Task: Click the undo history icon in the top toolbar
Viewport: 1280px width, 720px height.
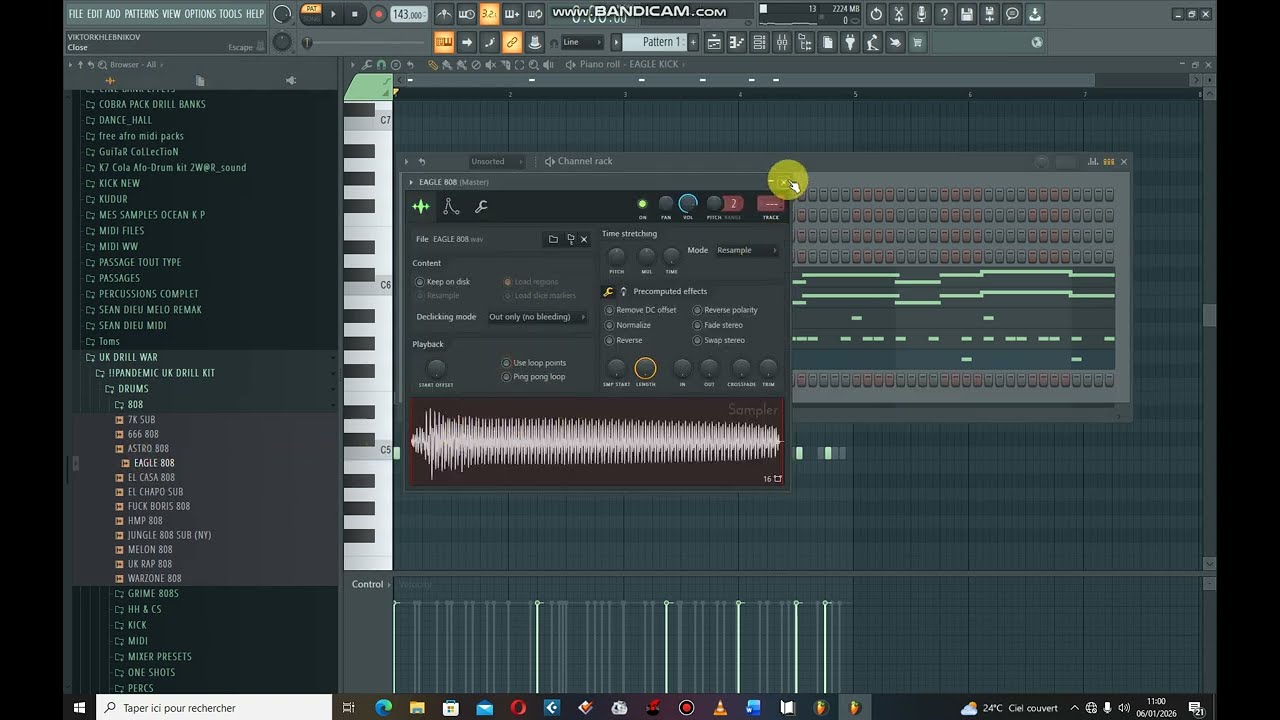Action: (876, 14)
